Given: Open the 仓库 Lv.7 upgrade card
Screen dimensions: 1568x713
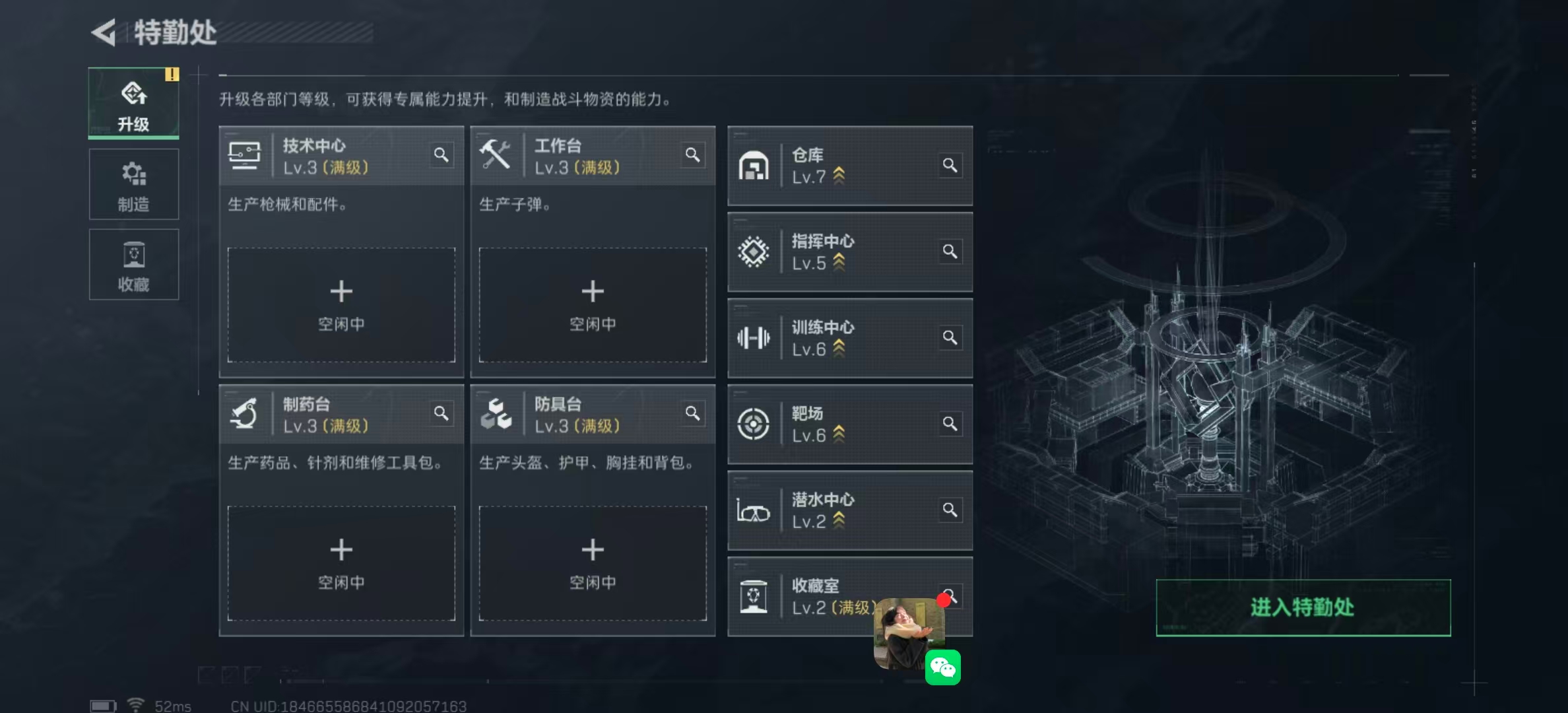Looking at the screenshot, I should 850,166.
